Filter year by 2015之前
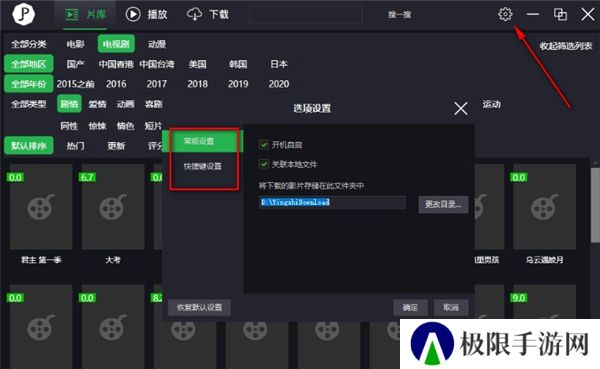 tap(75, 84)
